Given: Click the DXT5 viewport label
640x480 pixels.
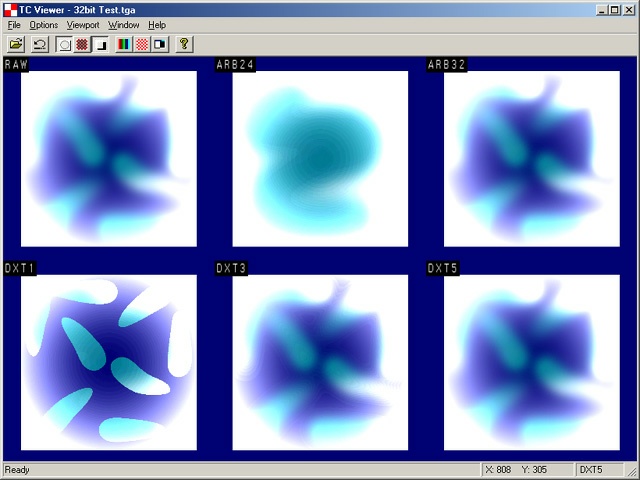Looking at the screenshot, I should tap(443, 268).
